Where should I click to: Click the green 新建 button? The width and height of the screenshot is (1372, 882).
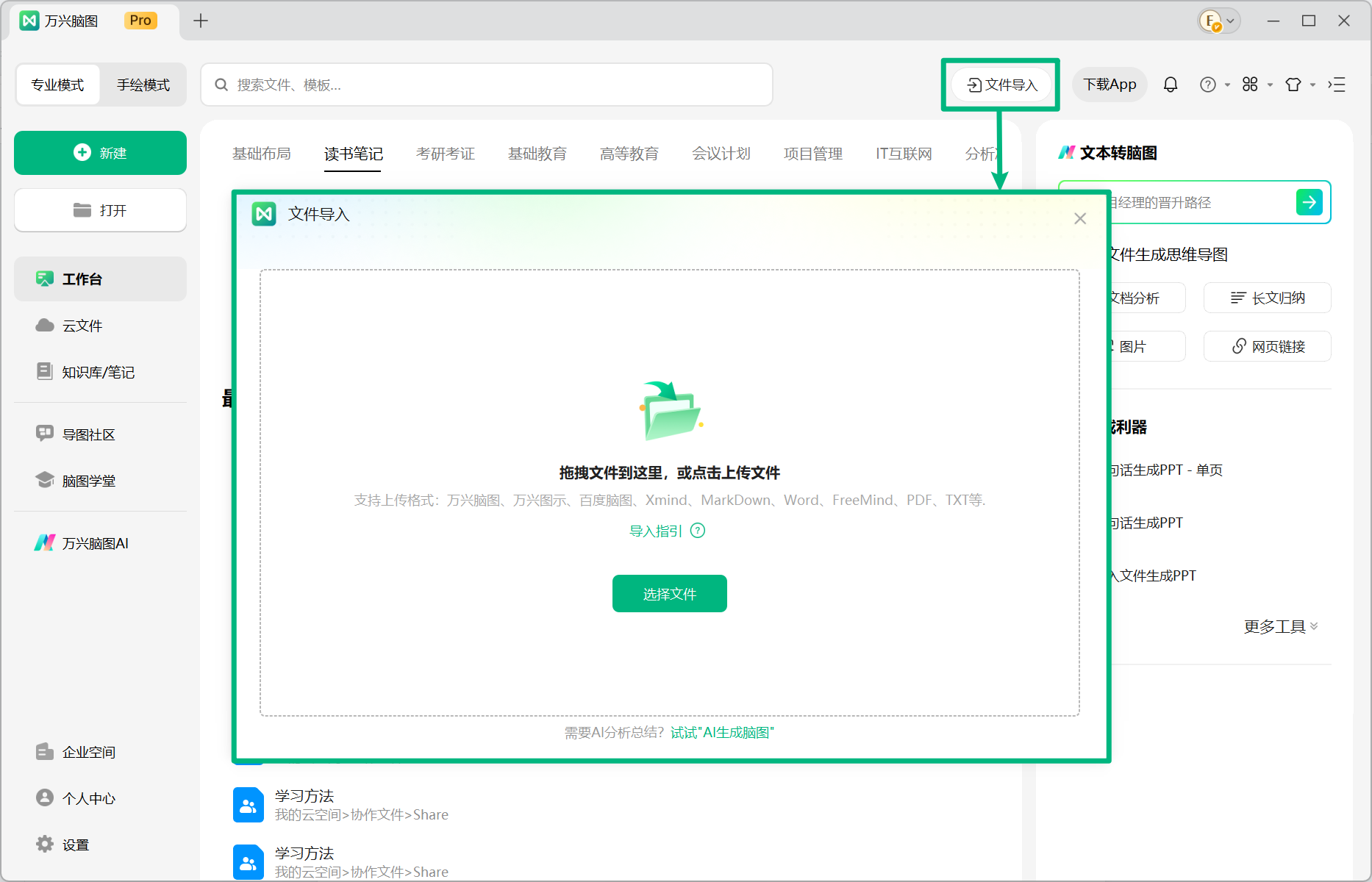[100, 153]
